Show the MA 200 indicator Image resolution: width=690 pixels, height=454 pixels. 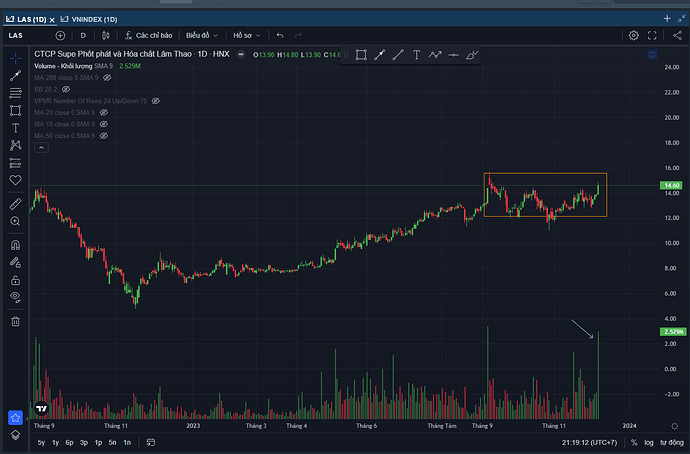click(x=107, y=77)
